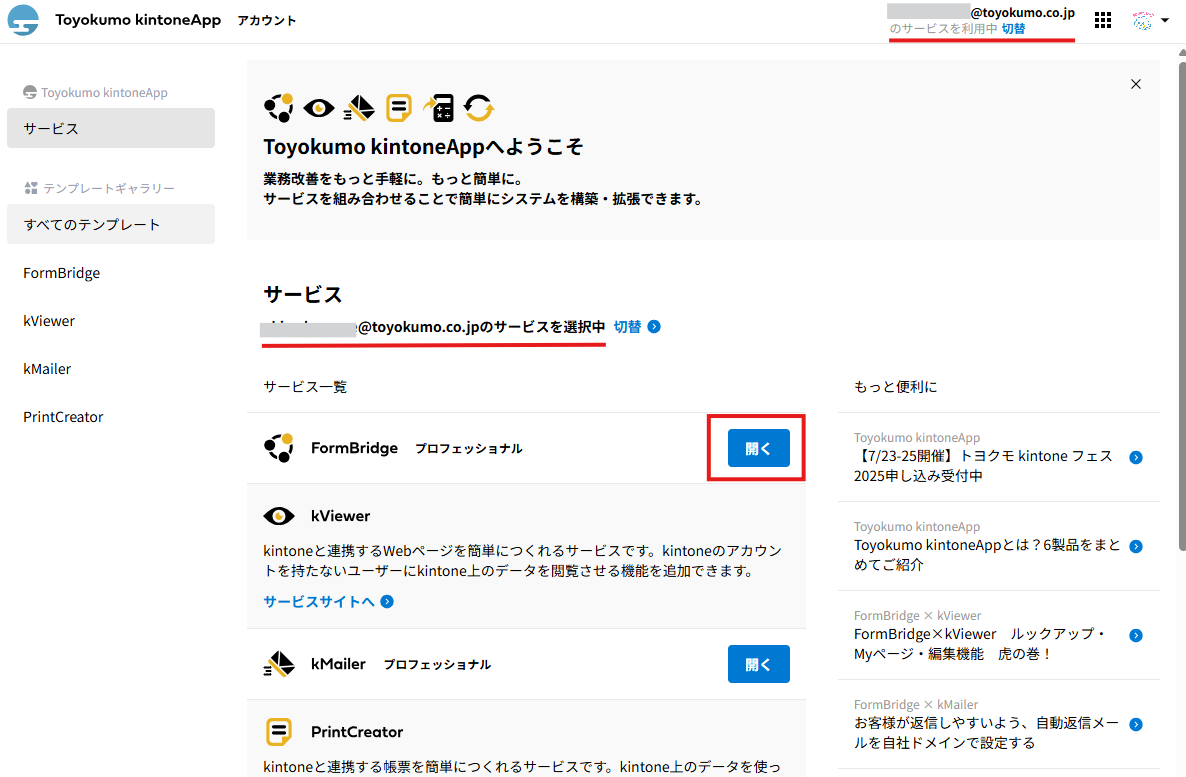Image resolution: width=1186 pixels, height=777 pixels.
Task: Open FormBridge with the 開く button
Action: pyautogui.click(x=759, y=448)
